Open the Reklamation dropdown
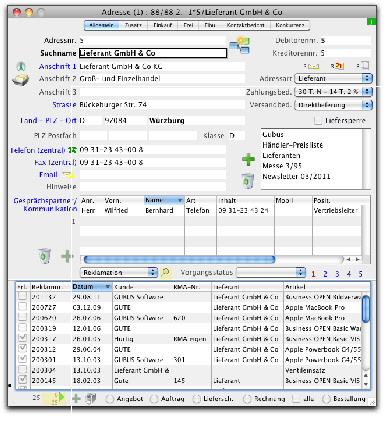This screenshot has height=421, width=388. coord(119,272)
